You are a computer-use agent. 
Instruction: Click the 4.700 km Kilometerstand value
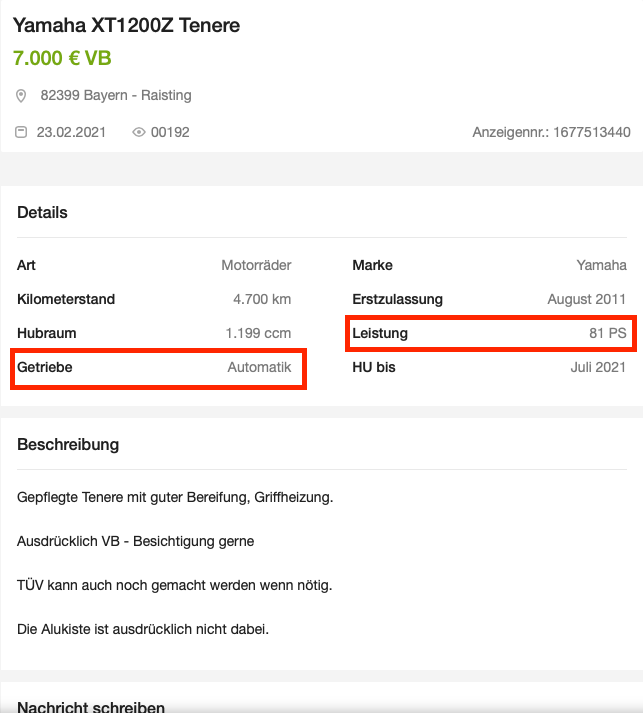click(261, 299)
